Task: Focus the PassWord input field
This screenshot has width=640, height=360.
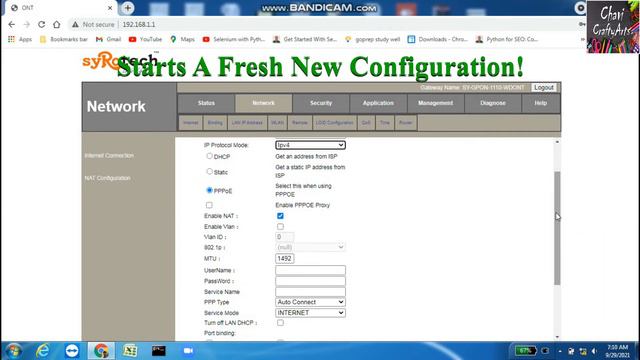Action: tap(310, 281)
